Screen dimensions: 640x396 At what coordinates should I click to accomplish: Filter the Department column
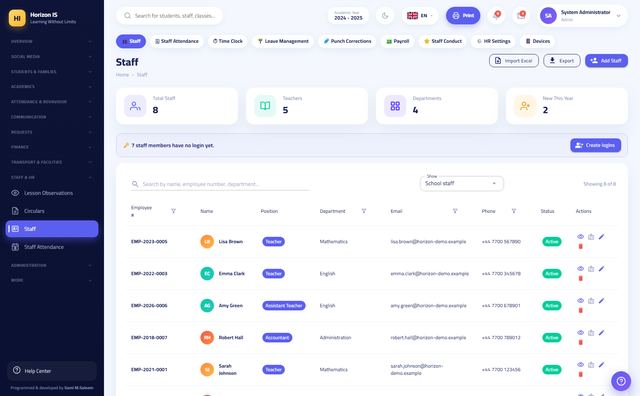[364, 211]
